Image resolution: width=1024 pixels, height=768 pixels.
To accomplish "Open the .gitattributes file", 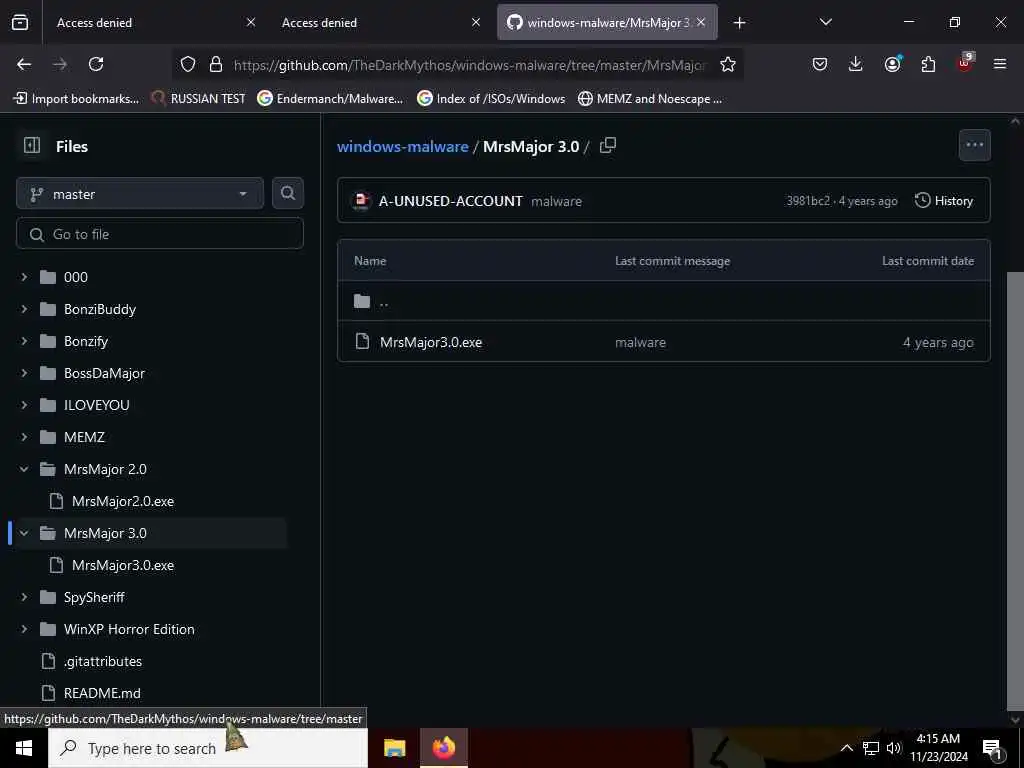I will 103,661.
